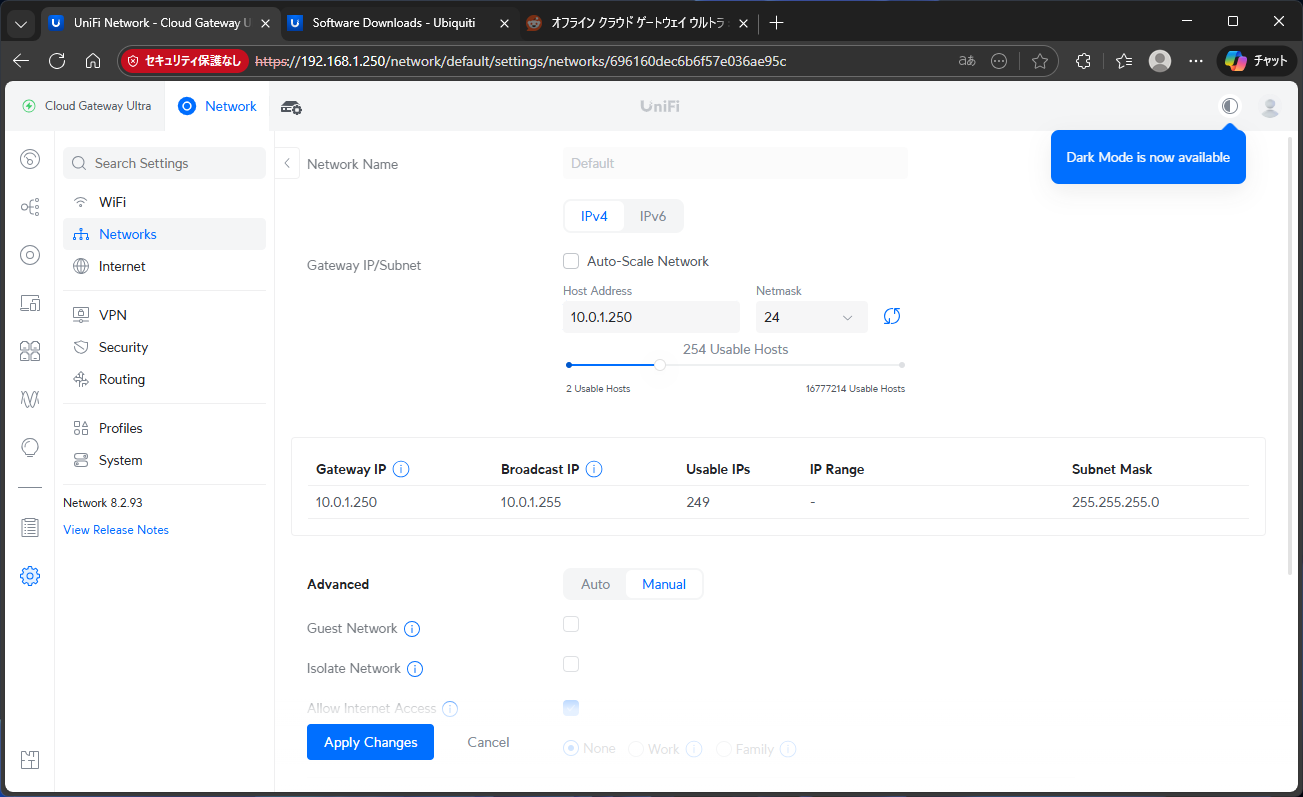Click the dark mode toggle icon
The image size is (1303, 797).
click(x=1230, y=106)
